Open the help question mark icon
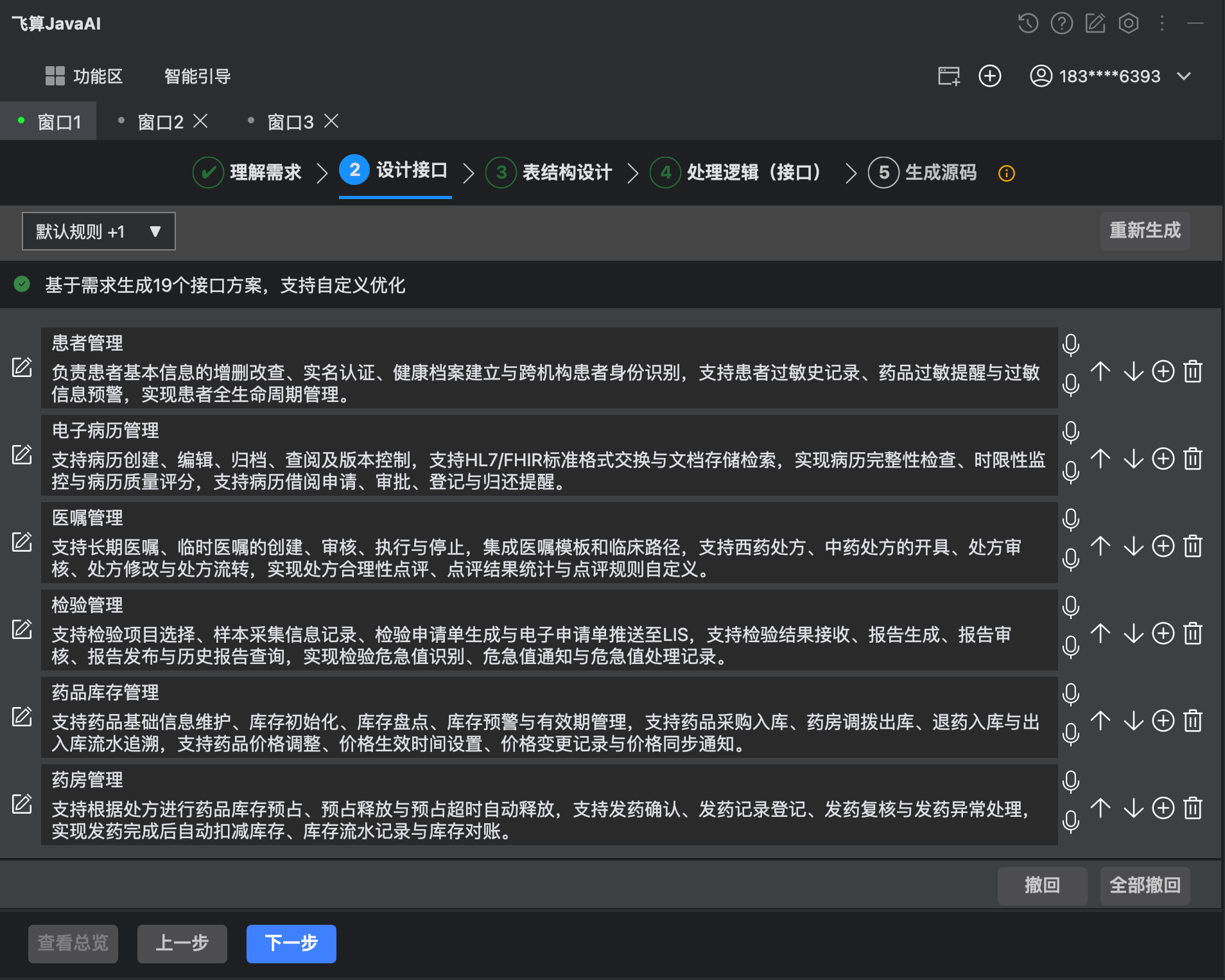 tap(1061, 24)
